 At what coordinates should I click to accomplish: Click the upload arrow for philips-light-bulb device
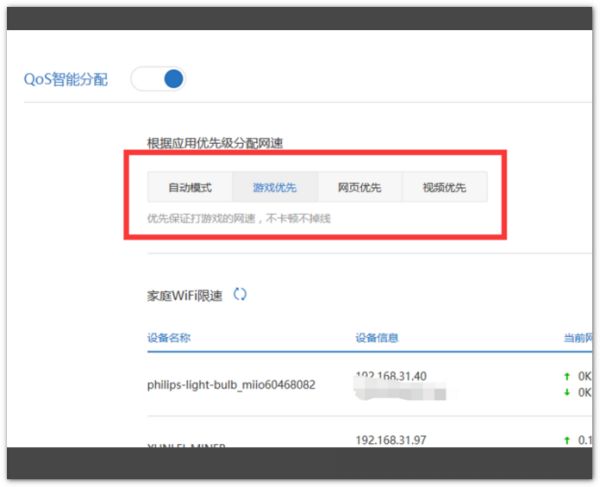tap(569, 376)
